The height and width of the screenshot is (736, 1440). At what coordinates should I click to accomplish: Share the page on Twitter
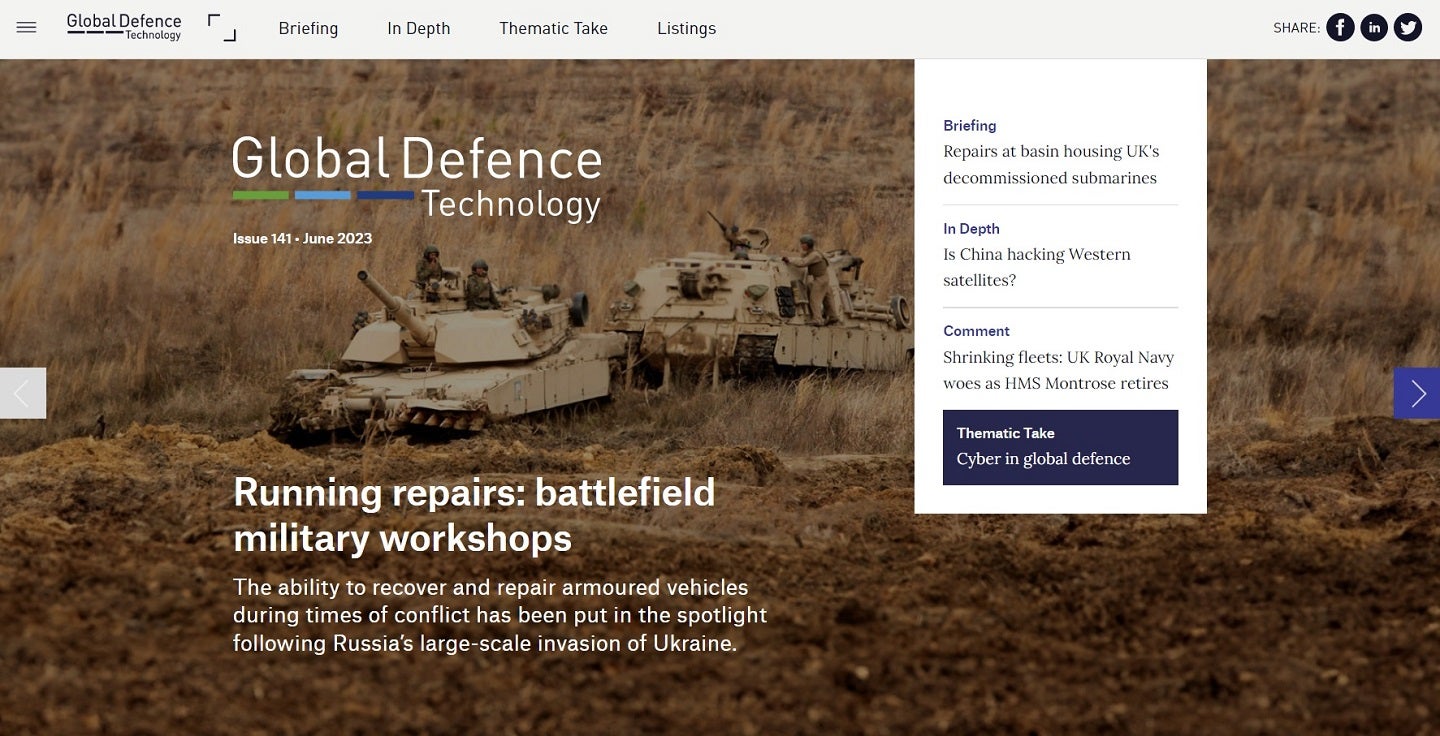tap(1408, 28)
